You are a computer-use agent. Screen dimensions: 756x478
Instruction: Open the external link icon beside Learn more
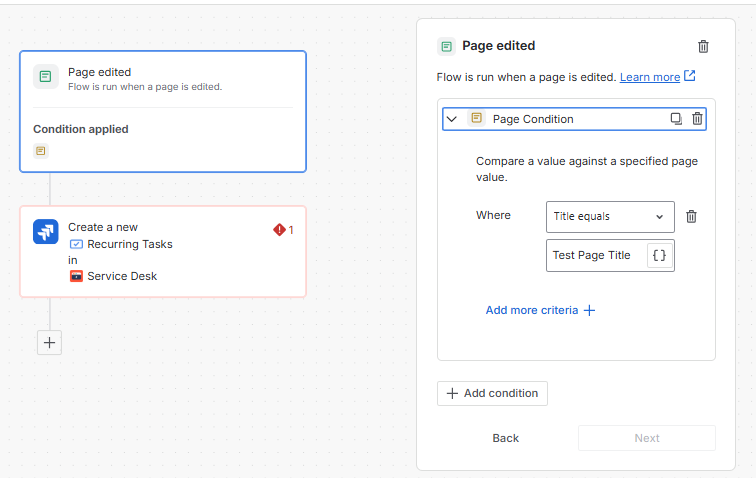pos(690,76)
